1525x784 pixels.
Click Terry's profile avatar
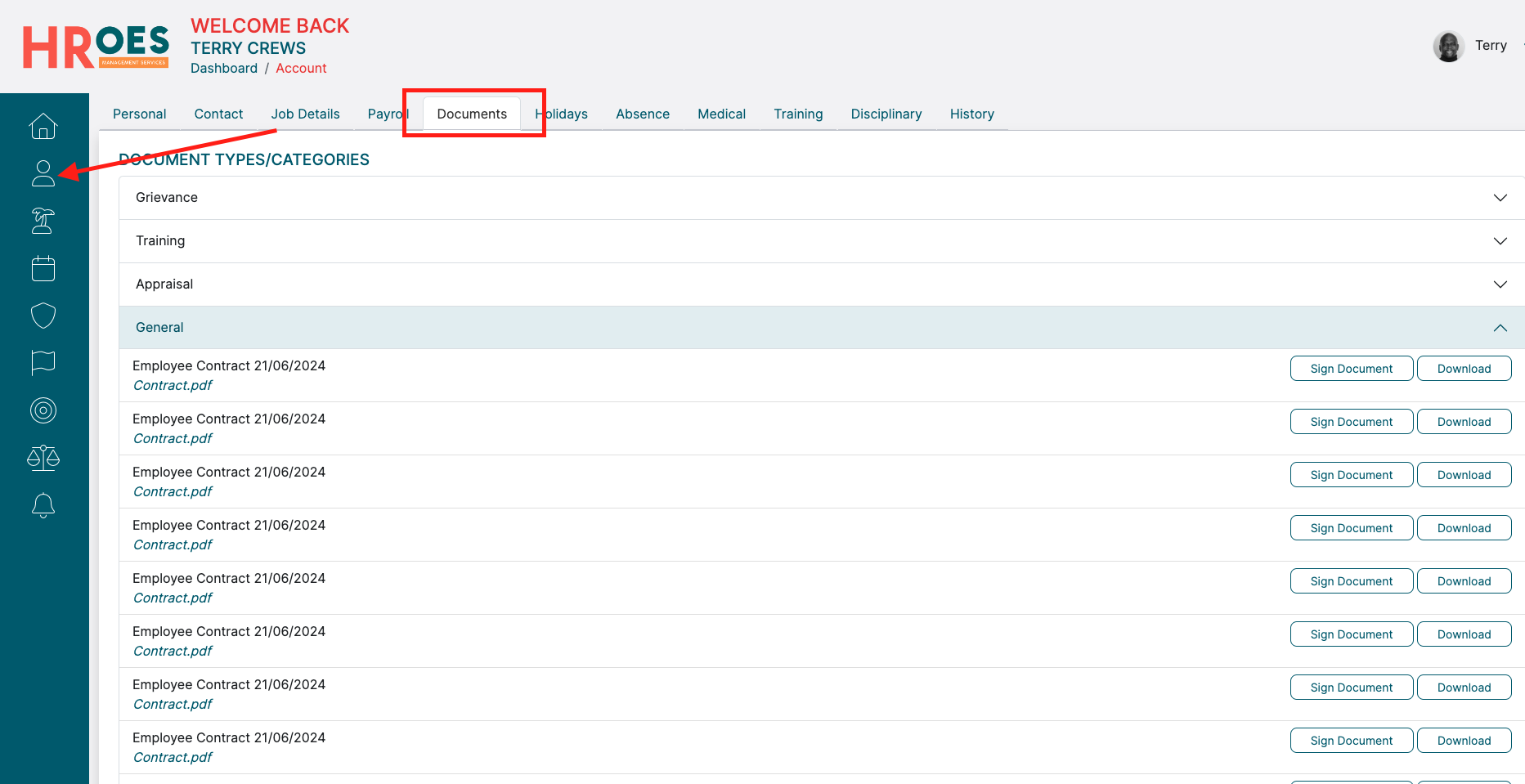coord(1448,47)
